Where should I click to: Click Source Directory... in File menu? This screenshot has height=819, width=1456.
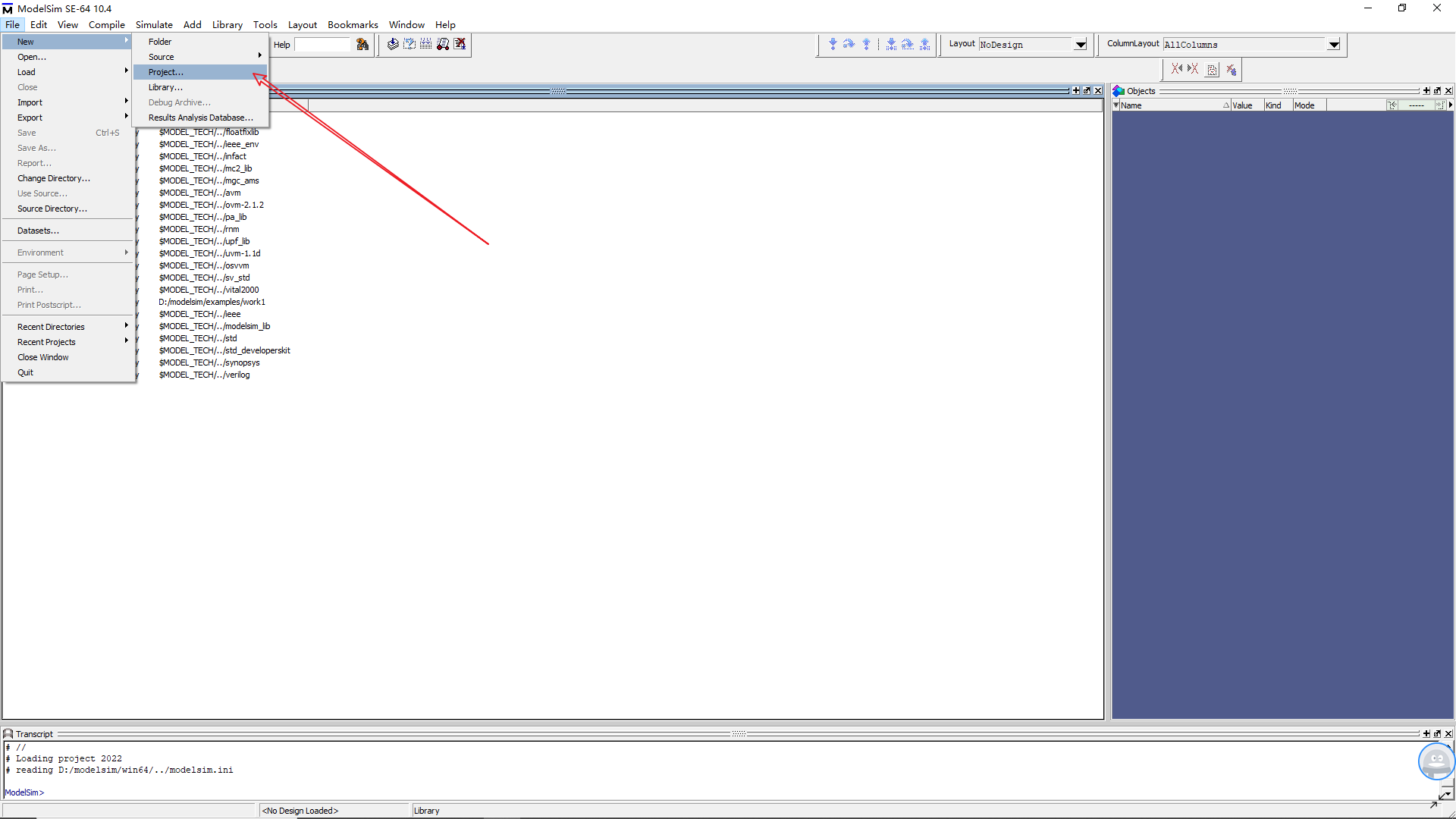point(68,209)
